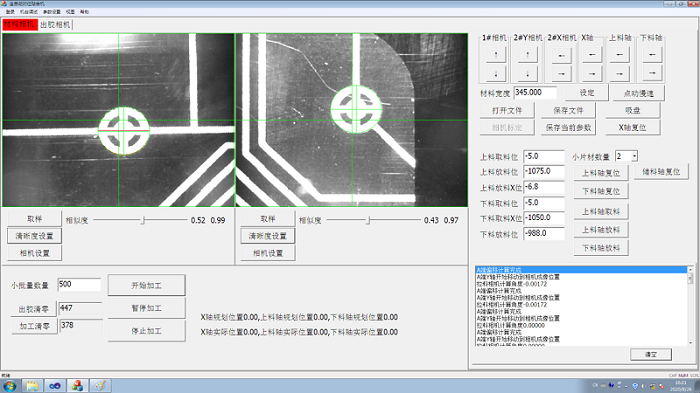Click the left arrow under 上料轴
The image size is (700, 393).
(619, 55)
